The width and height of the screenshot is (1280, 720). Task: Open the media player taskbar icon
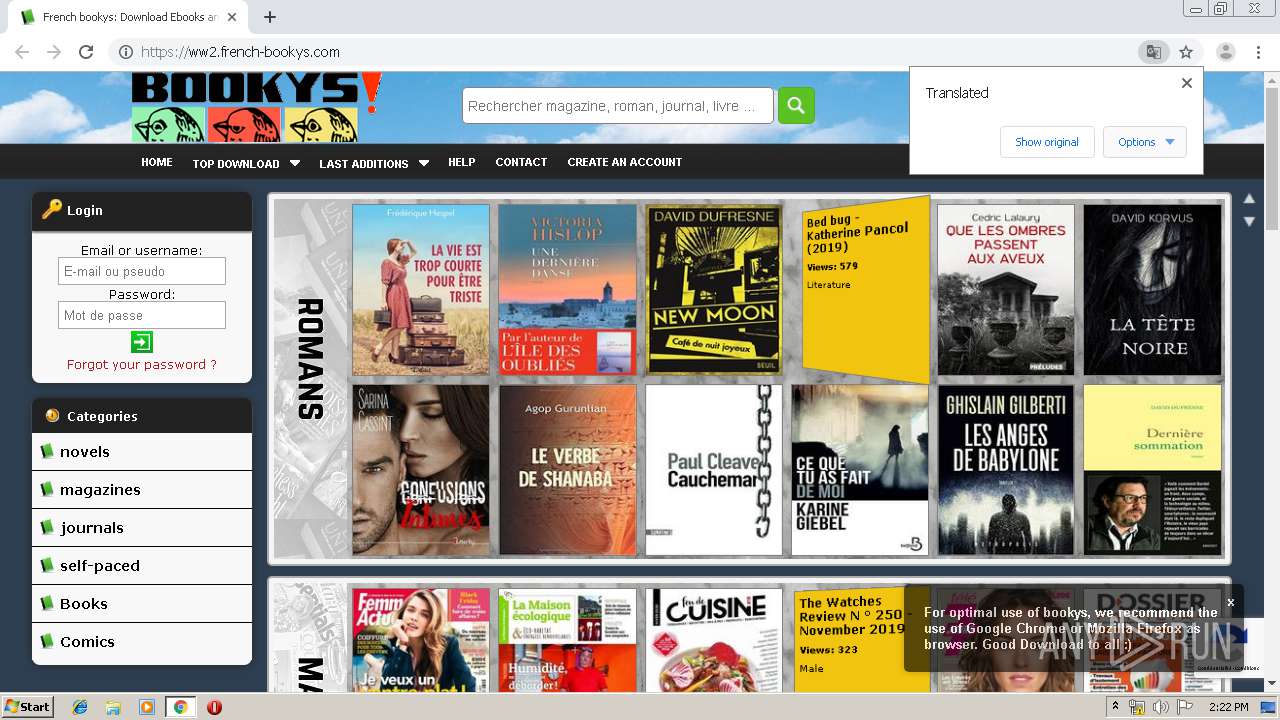(x=147, y=707)
